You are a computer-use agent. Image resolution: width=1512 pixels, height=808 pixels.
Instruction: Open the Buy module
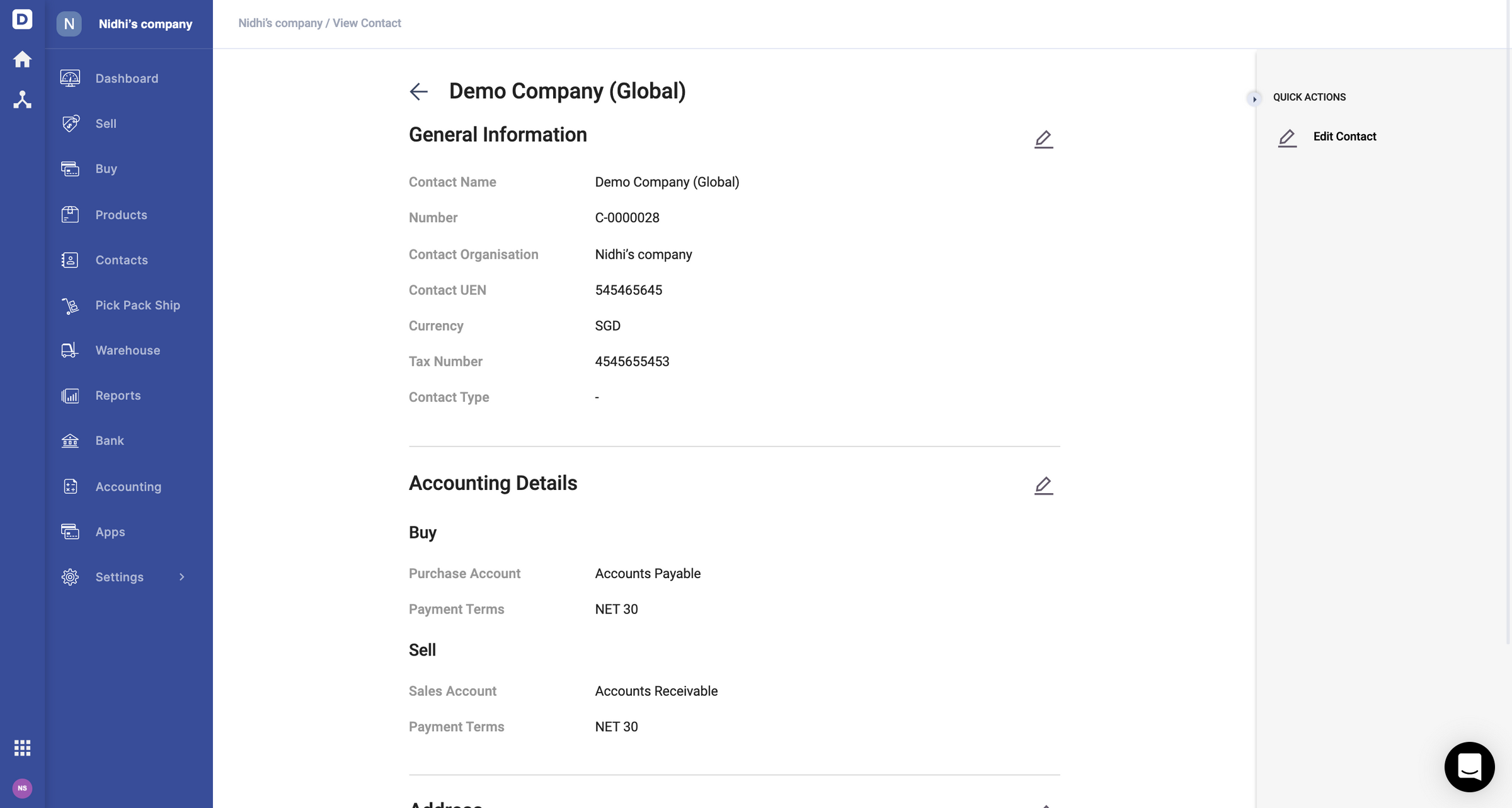pos(69,169)
